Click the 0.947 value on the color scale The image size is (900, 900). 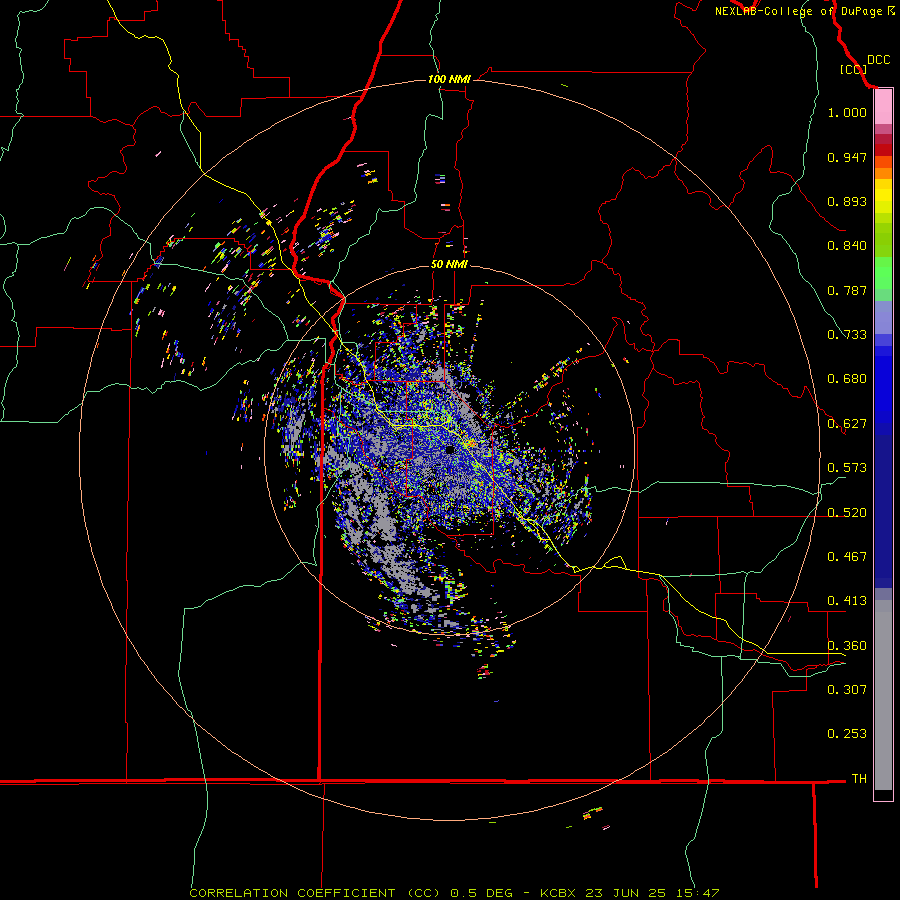click(847, 157)
